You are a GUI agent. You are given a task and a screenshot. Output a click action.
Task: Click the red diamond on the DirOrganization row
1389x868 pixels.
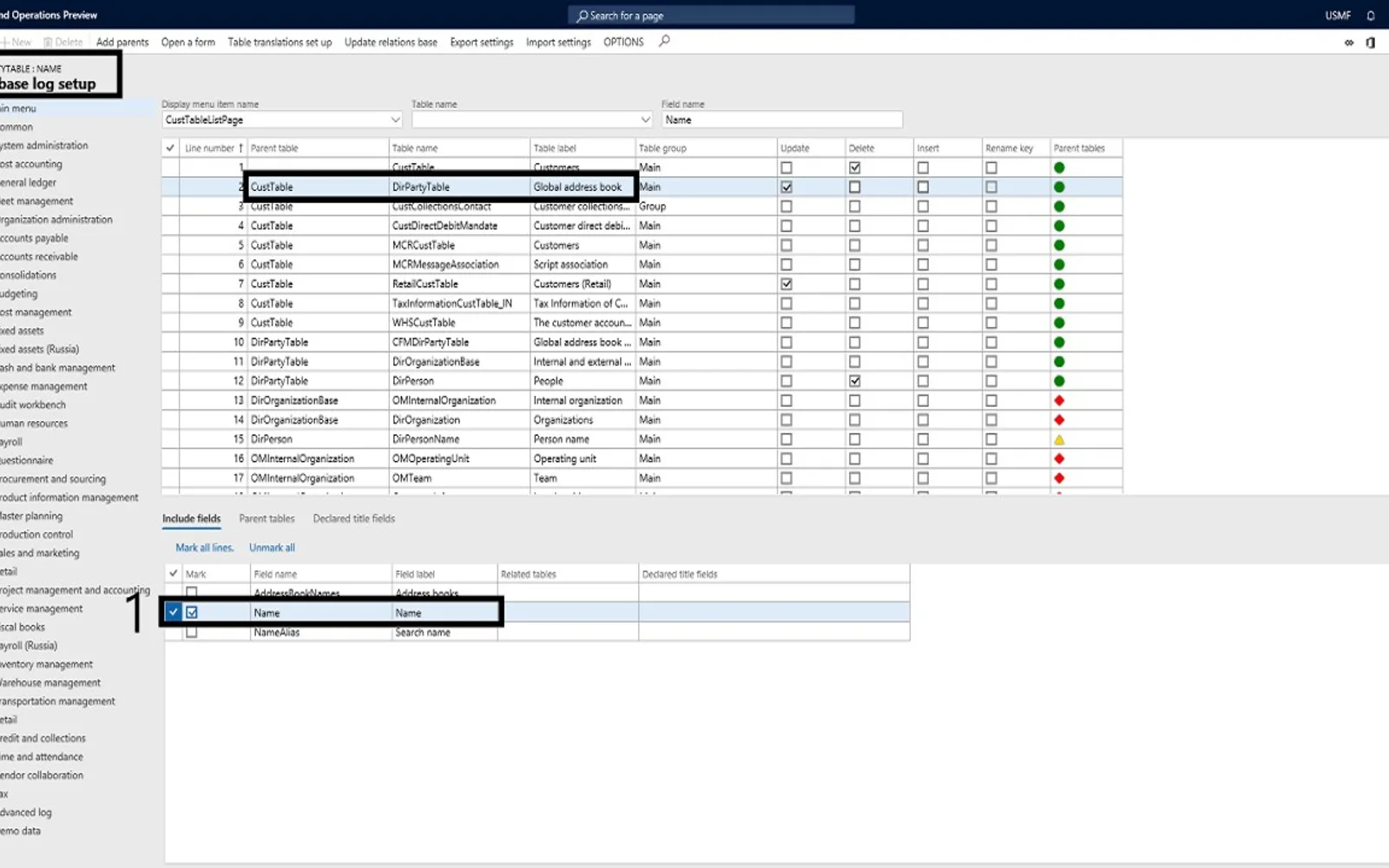pyautogui.click(x=1059, y=420)
